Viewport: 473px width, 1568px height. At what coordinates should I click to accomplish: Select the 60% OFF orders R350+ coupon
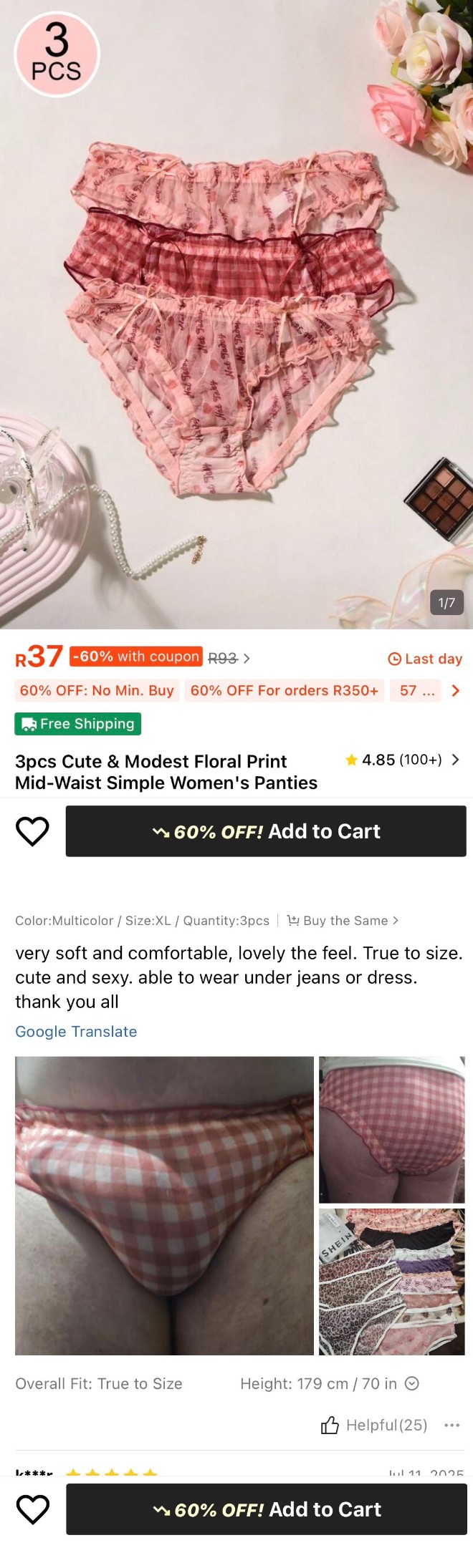284,691
